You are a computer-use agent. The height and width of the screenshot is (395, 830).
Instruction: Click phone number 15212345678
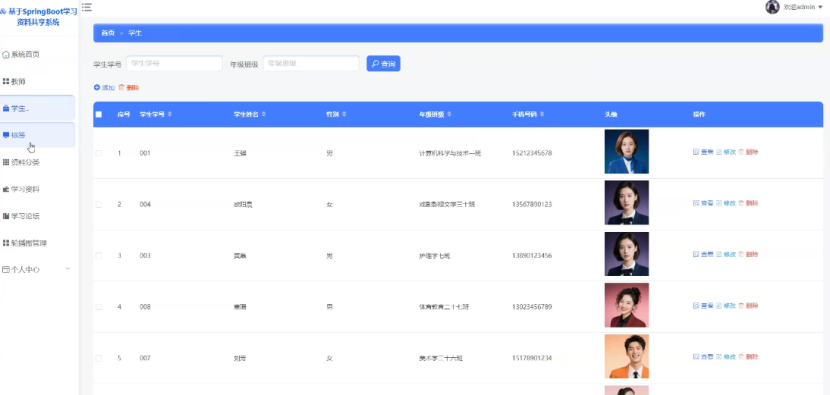(x=532, y=153)
